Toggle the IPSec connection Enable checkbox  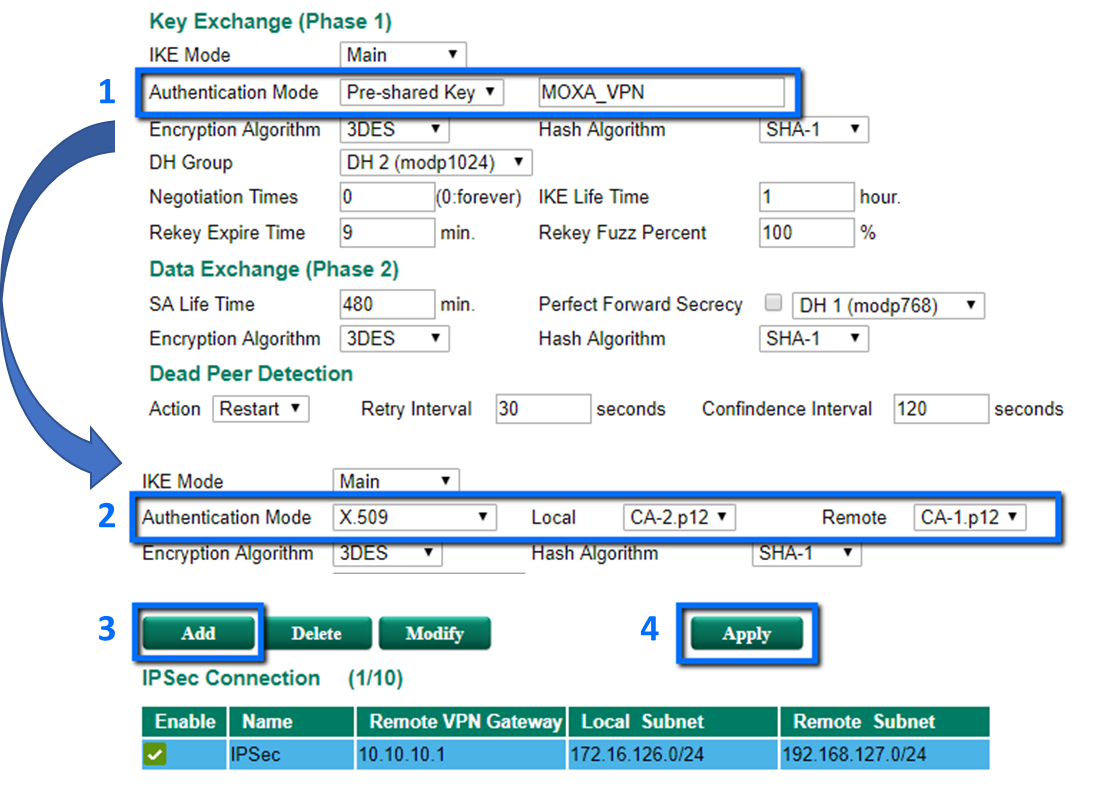coord(154,755)
